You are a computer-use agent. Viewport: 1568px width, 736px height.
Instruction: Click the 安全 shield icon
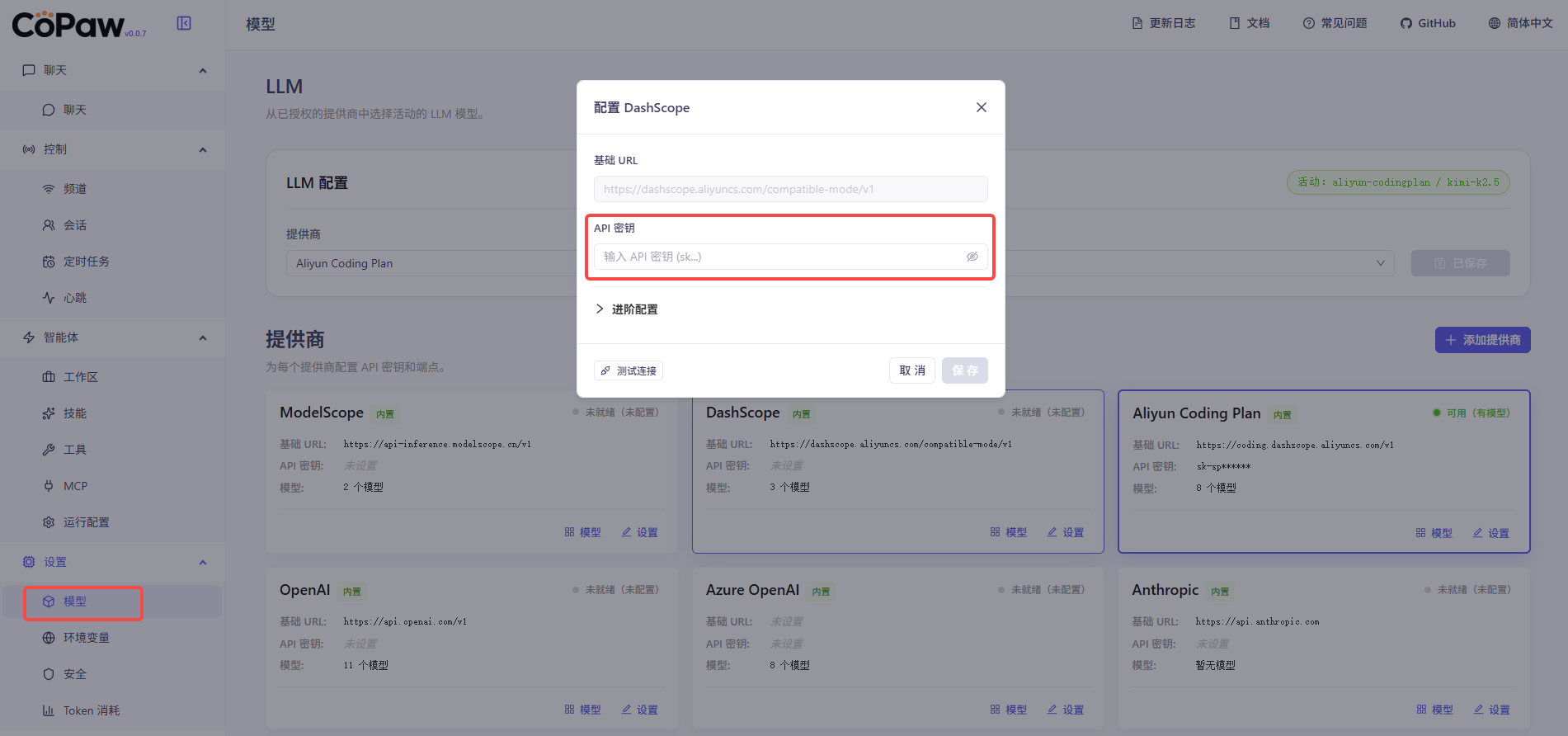[x=49, y=674]
